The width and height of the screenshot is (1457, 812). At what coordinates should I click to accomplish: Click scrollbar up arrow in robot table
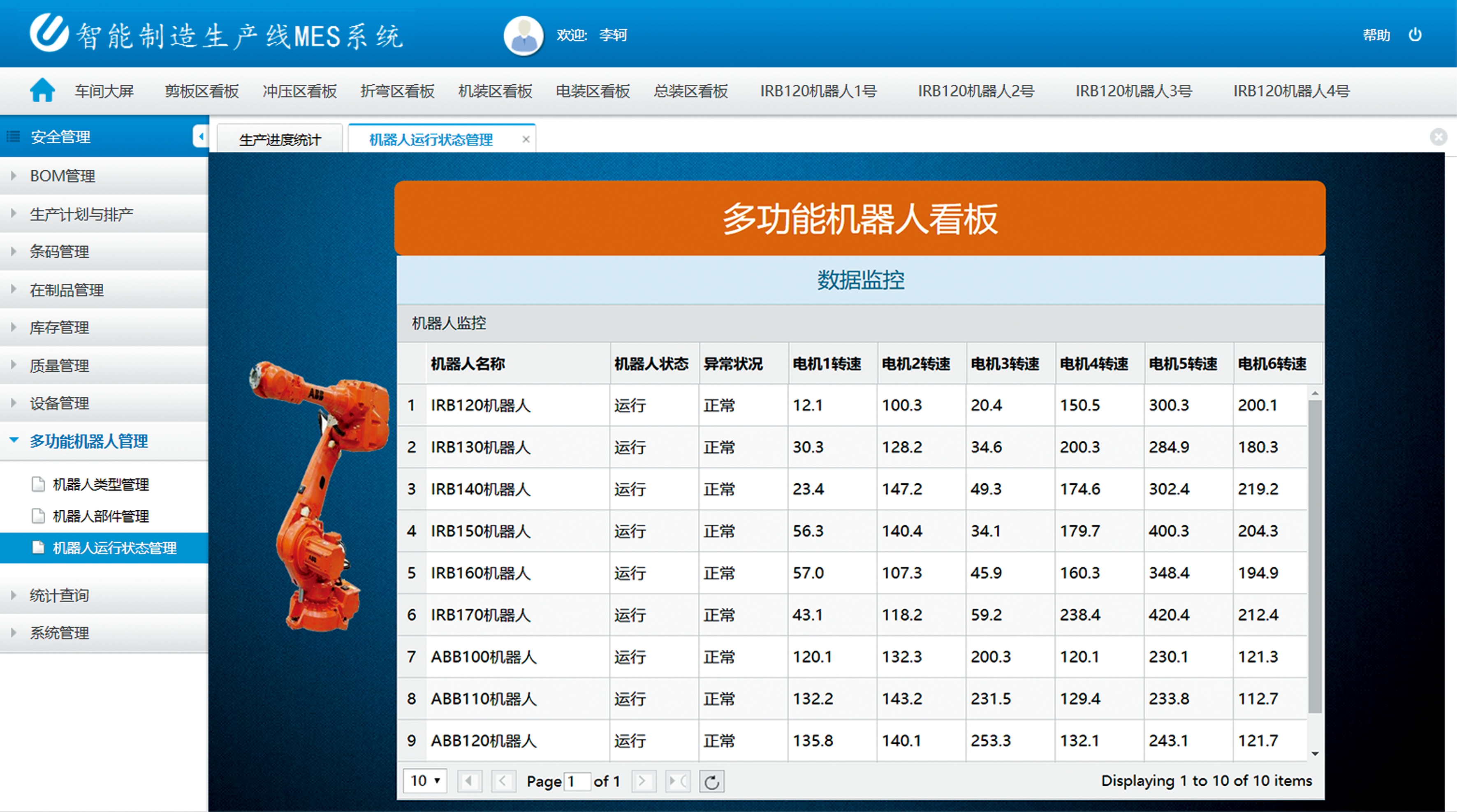click(x=1315, y=393)
